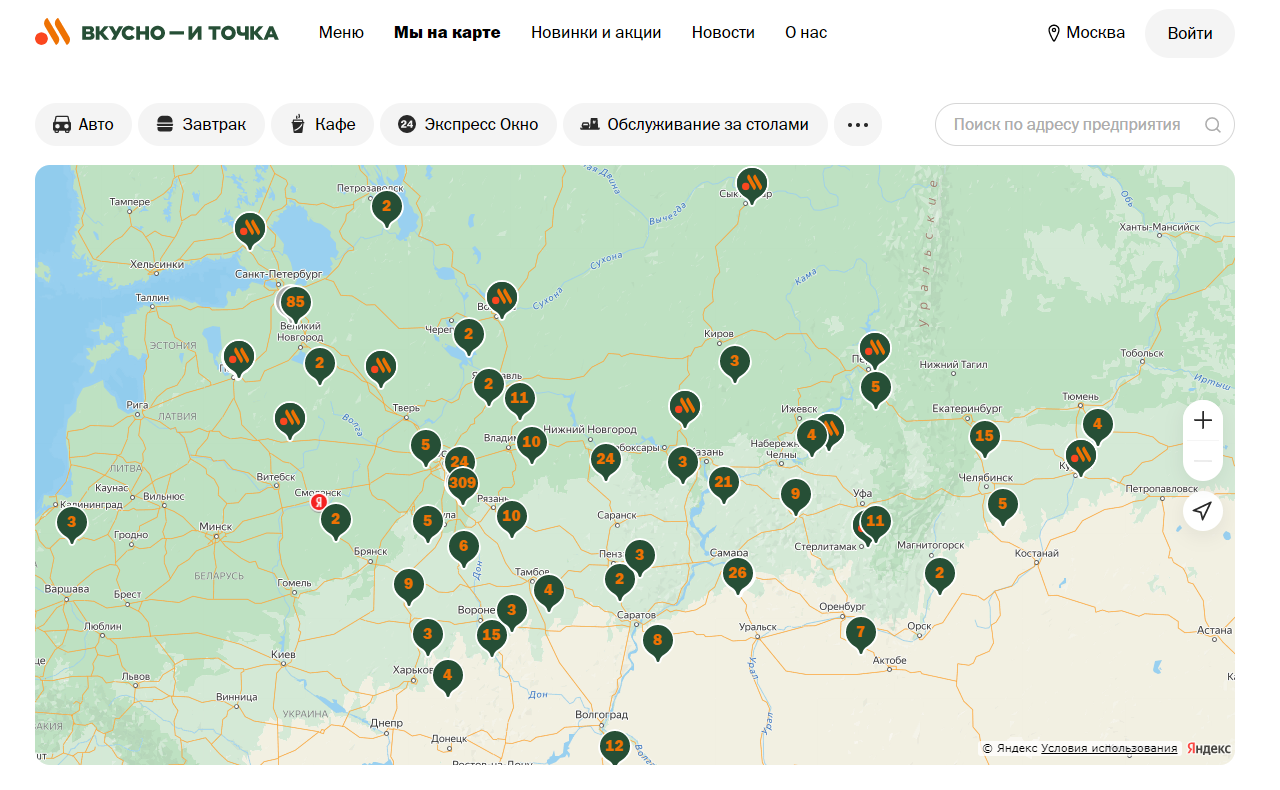The image size is (1280, 790).
Task: Toggle the Завтрак filter chip
Action: [202, 125]
